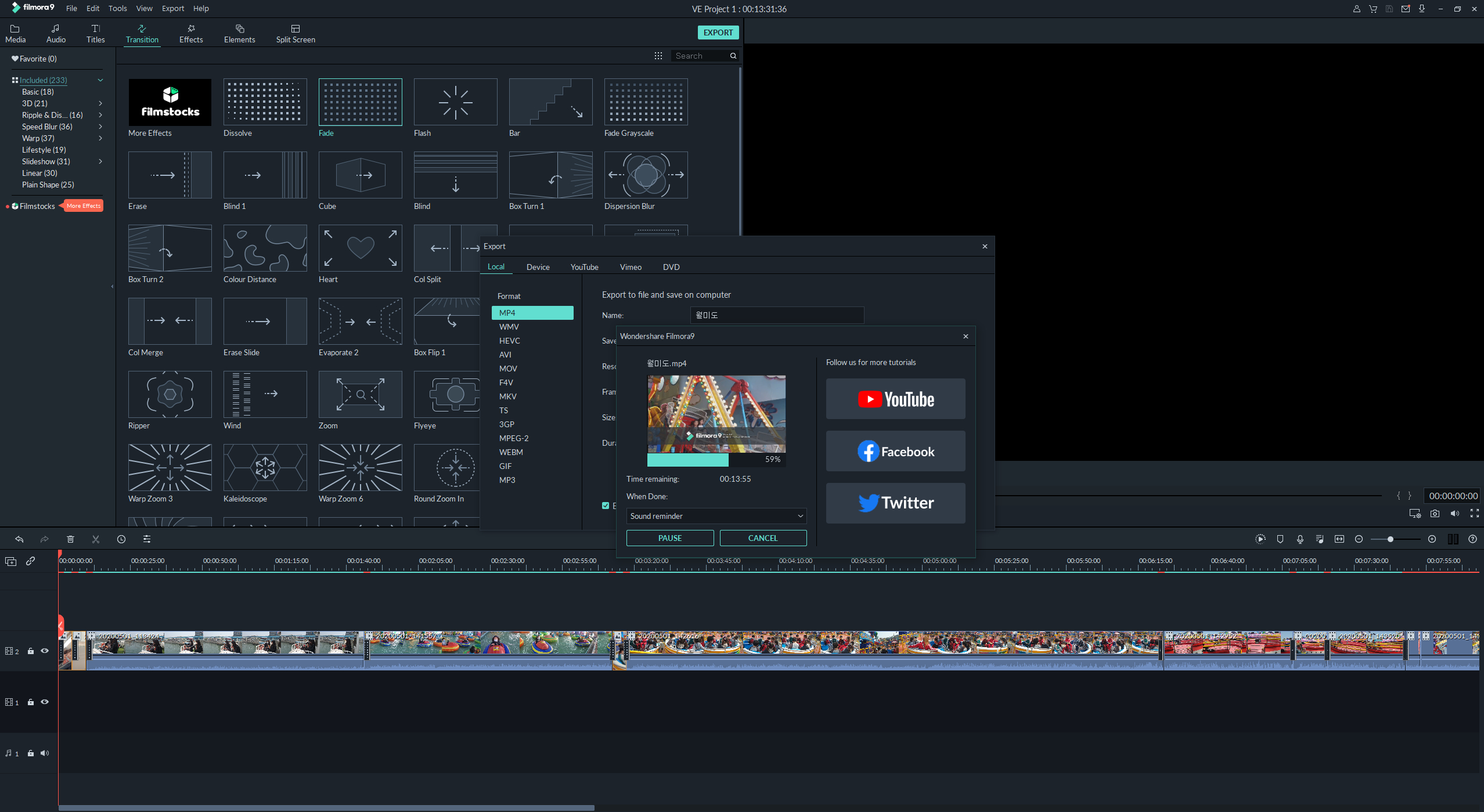The height and width of the screenshot is (812, 1484).
Task: Open the Sound reminder dropdown
Action: tap(716, 516)
